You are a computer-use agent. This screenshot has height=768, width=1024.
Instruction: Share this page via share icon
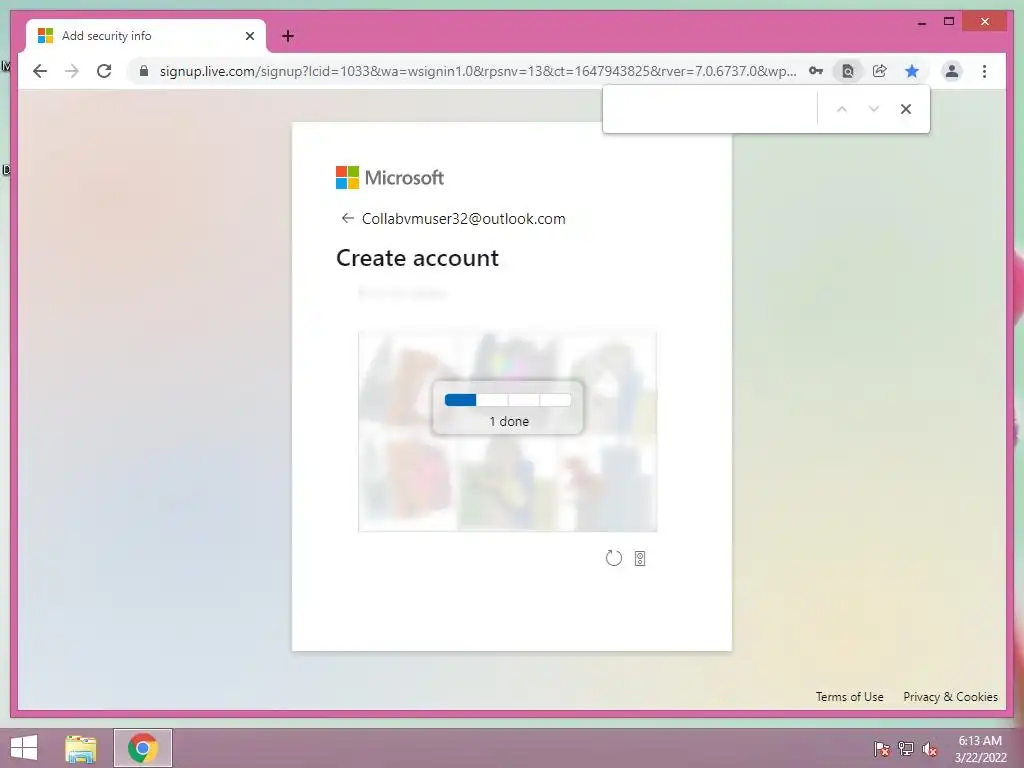[x=880, y=71]
